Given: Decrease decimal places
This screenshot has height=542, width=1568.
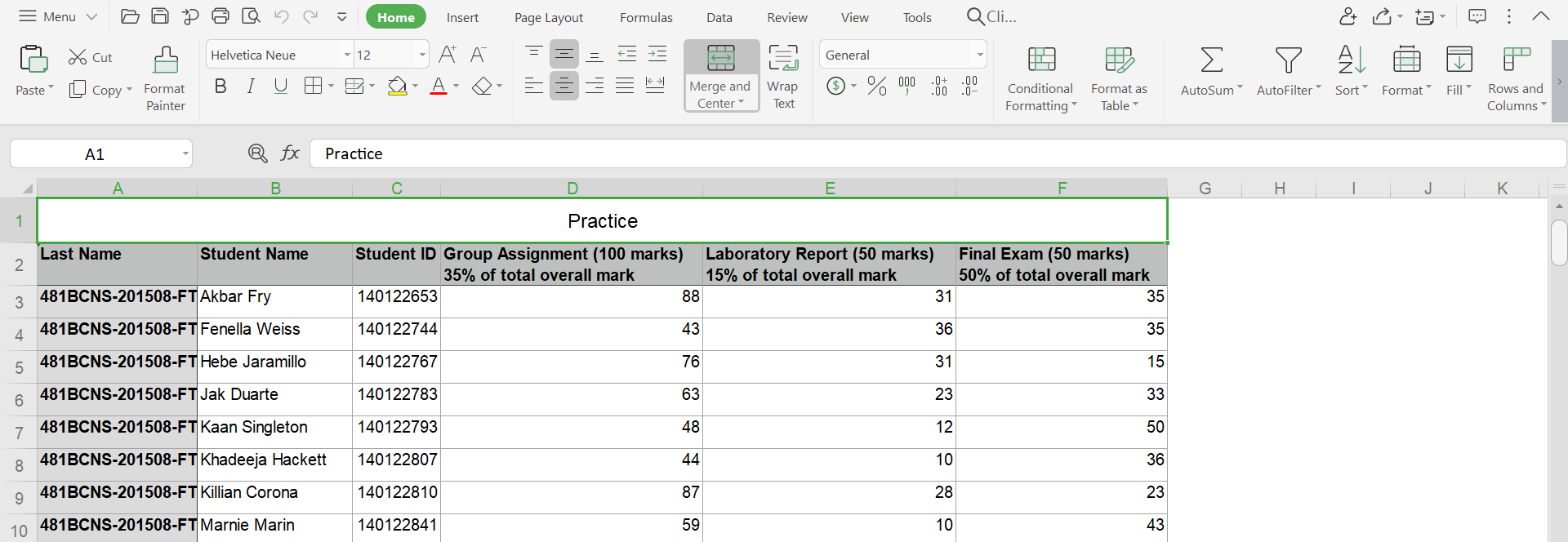Looking at the screenshot, I should tap(969, 85).
